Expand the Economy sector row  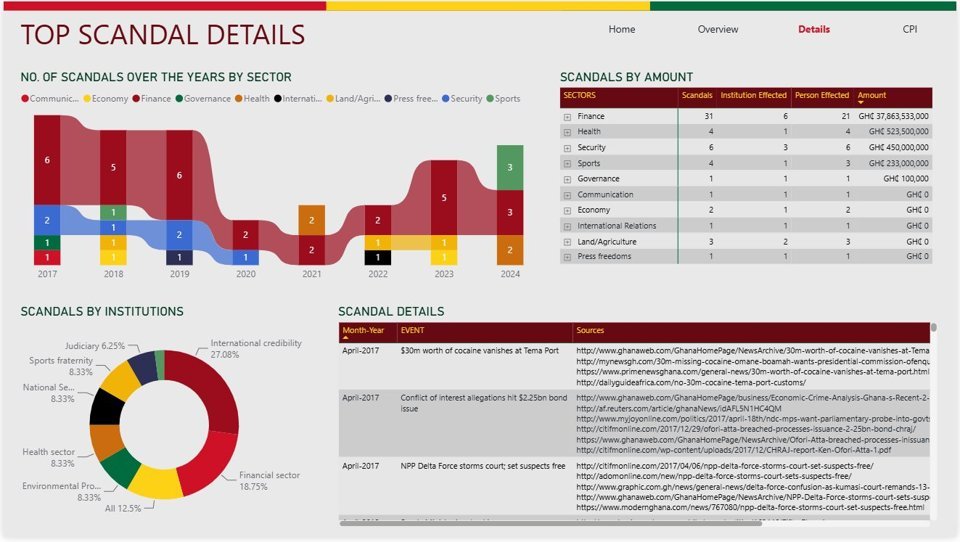[568, 210]
